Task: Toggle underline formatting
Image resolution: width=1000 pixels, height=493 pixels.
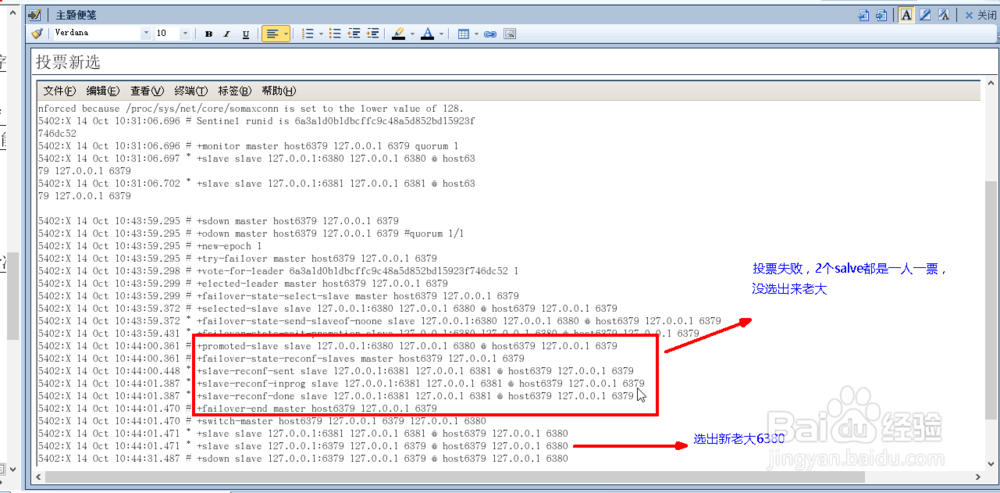Action: point(246,34)
